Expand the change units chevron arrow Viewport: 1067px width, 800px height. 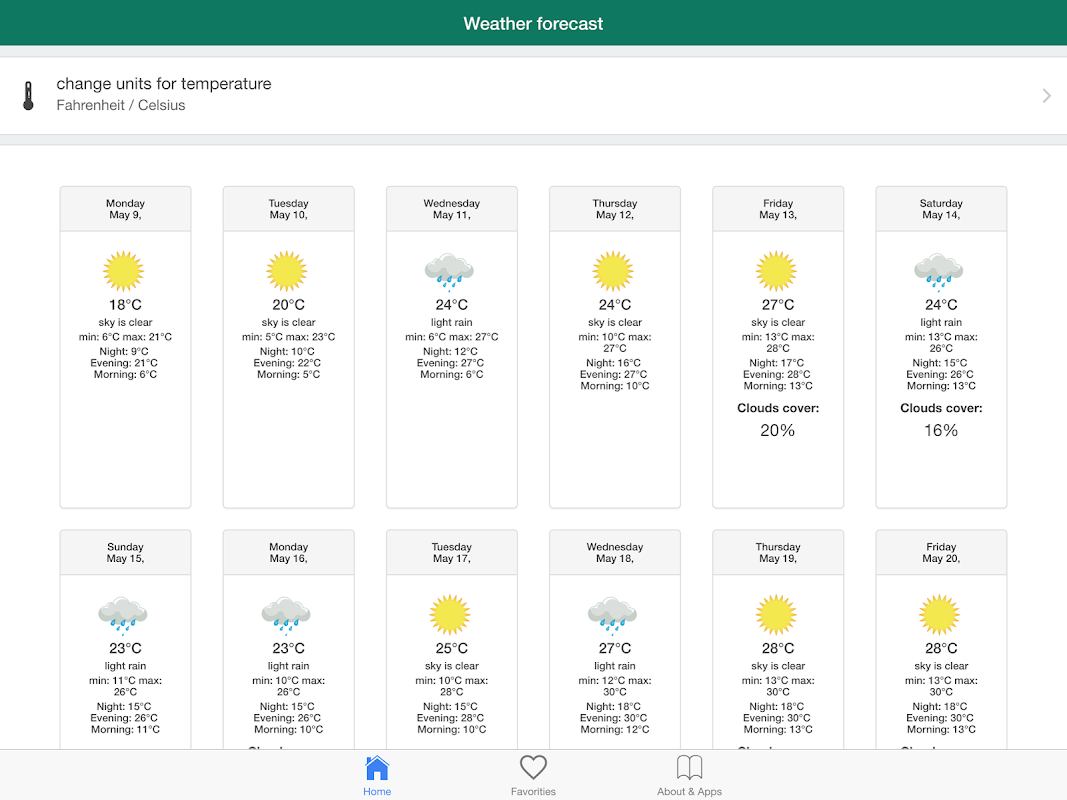[1046, 96]
